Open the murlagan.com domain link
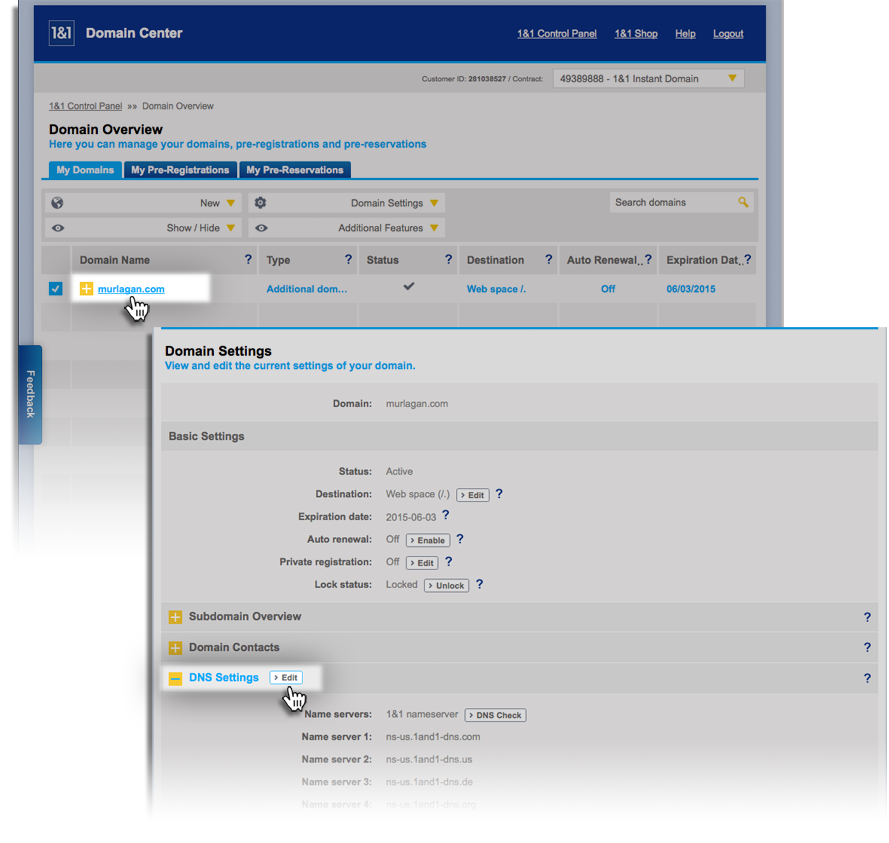 (x=131, y=289)
